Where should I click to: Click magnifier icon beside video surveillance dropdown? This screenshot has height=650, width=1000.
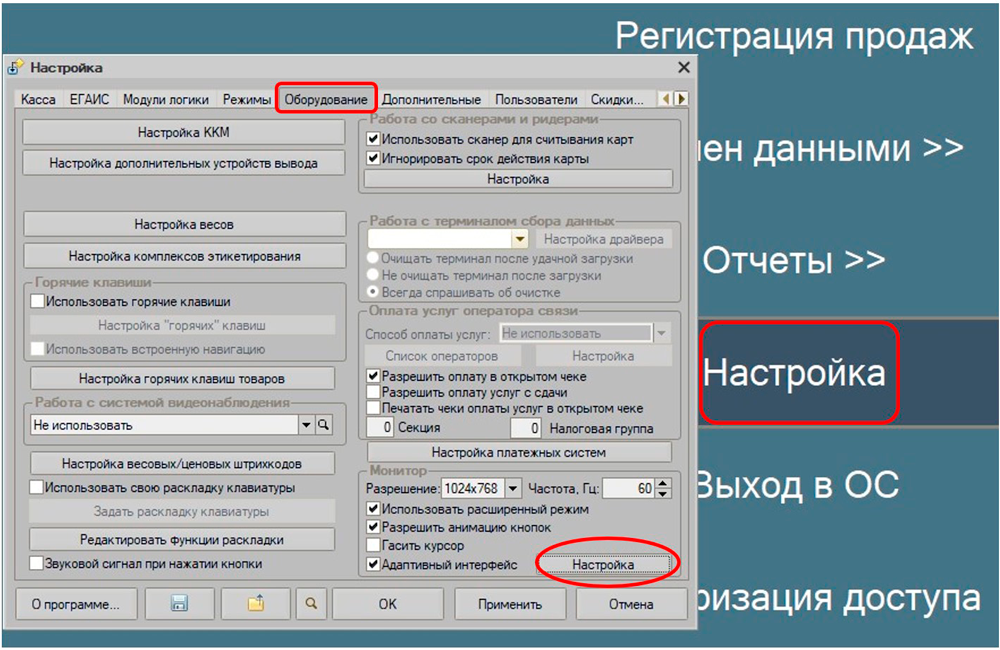(x=324, y=425)
